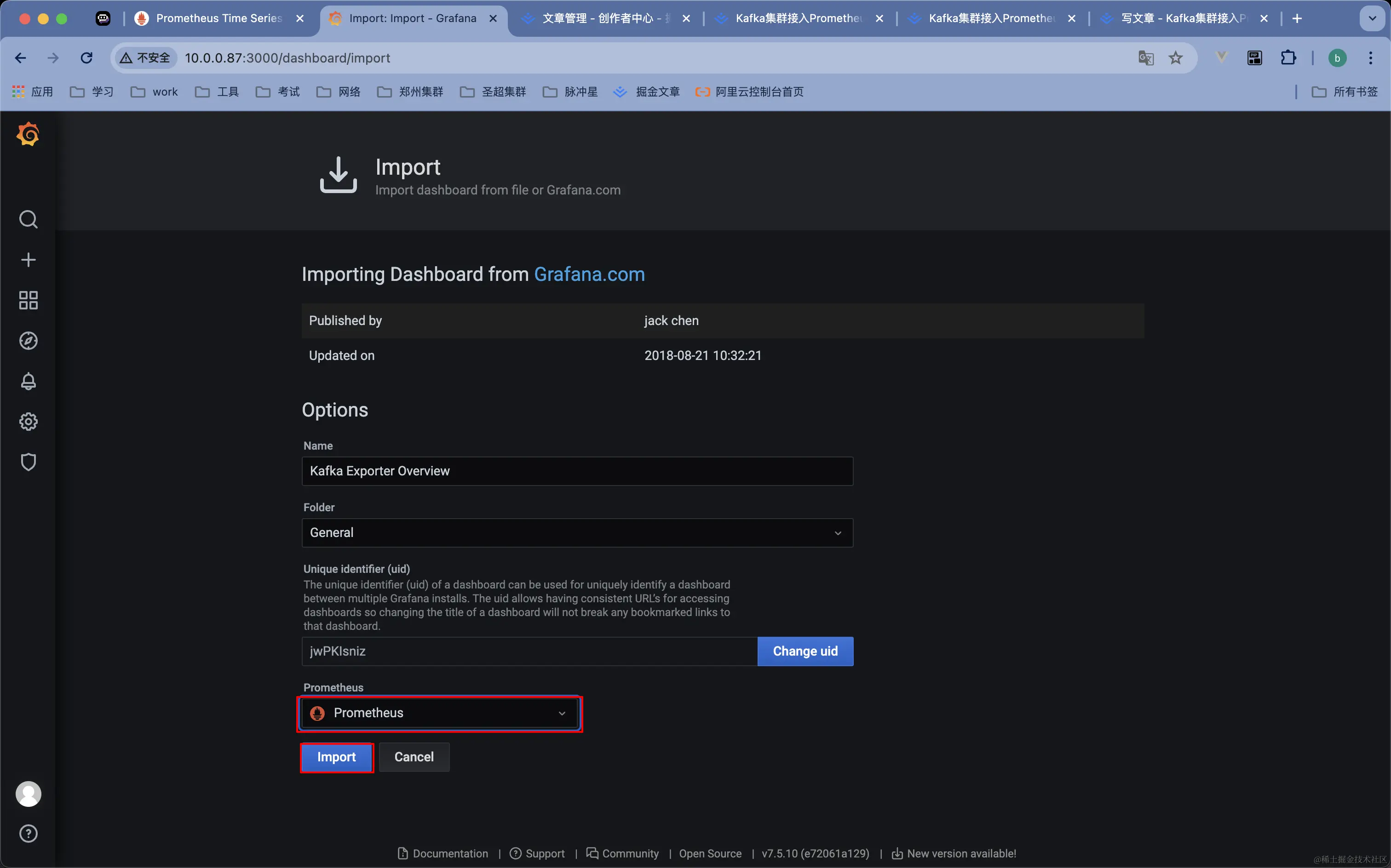Open the Chrome three-dot menu

(1371, 58)
